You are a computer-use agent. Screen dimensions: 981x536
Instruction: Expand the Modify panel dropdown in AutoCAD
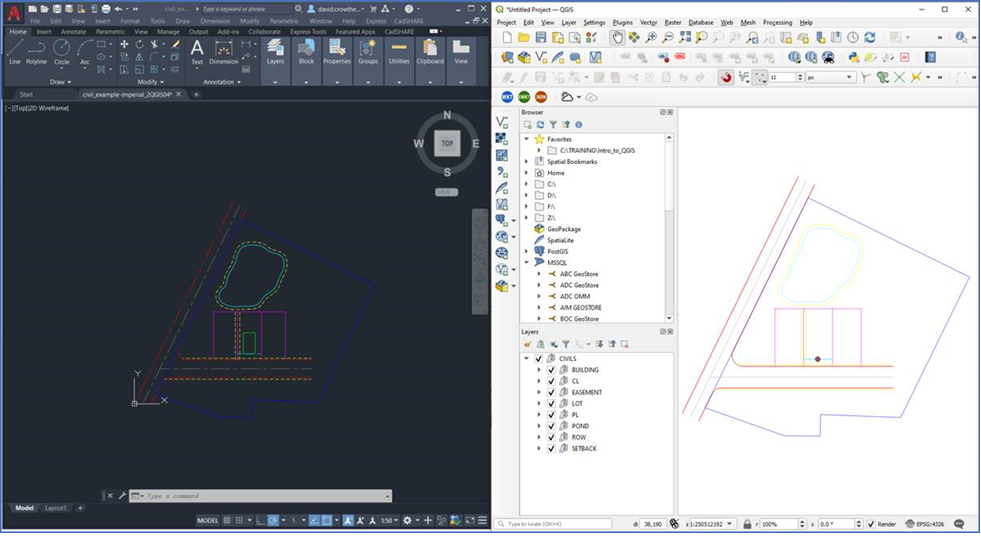[150, 82]
